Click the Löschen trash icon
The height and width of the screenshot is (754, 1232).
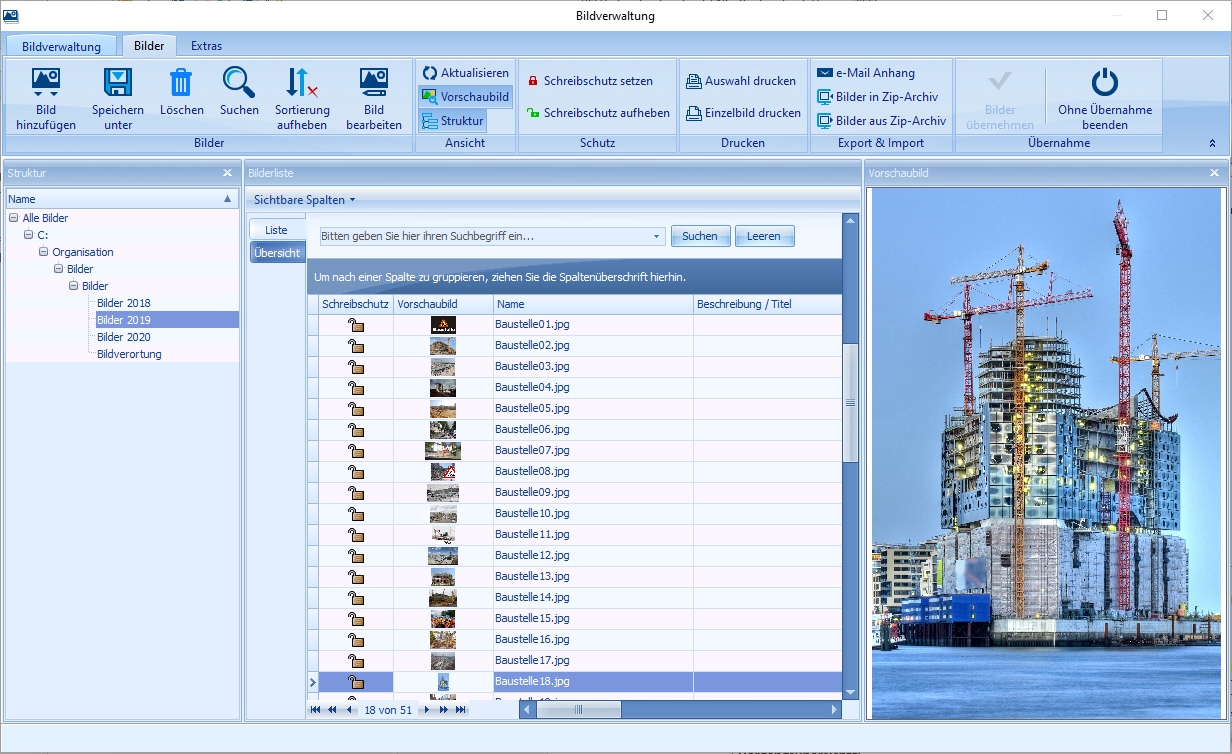pos(181,83)
